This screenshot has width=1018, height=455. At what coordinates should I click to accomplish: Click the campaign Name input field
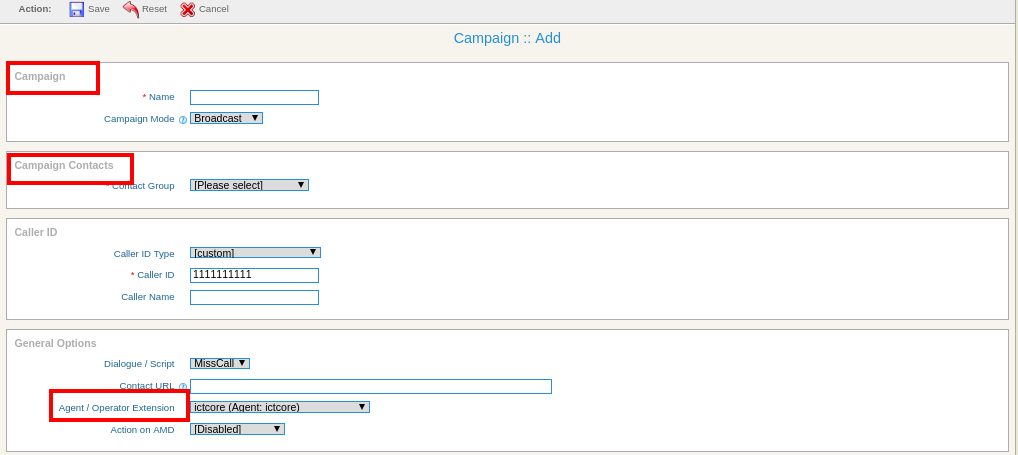[254, 97]
